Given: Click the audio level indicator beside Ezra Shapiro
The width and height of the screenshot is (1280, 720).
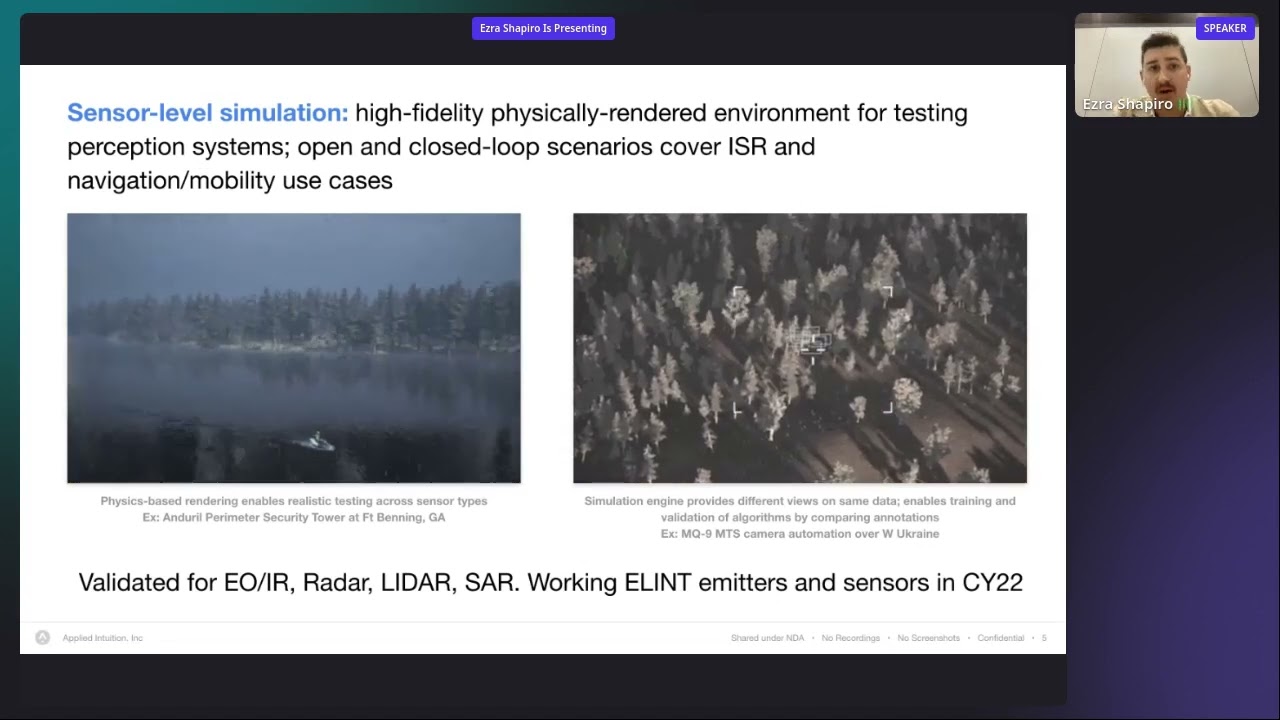Looking at the screenshot, I should 1185,104.
